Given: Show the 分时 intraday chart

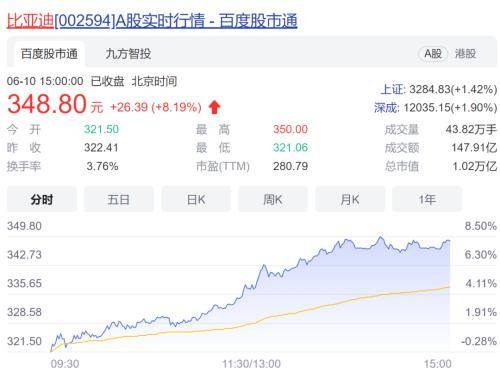Looking at the screenshot, I should pyautogui.click(x=42, y=200).
